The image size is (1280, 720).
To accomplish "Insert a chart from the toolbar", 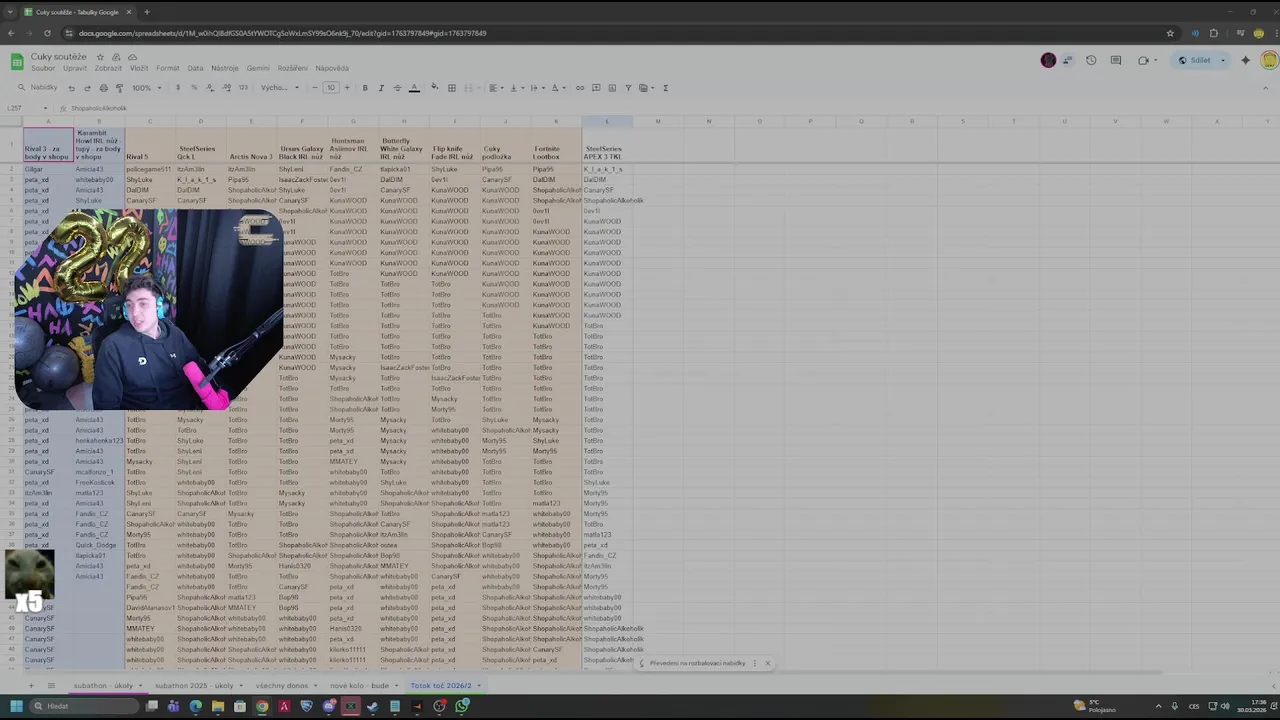I will [x=612, y=88].
